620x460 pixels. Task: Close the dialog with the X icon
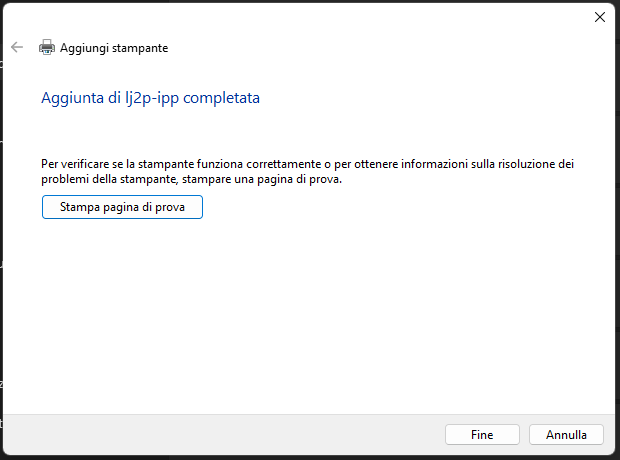tap(600, 17)
